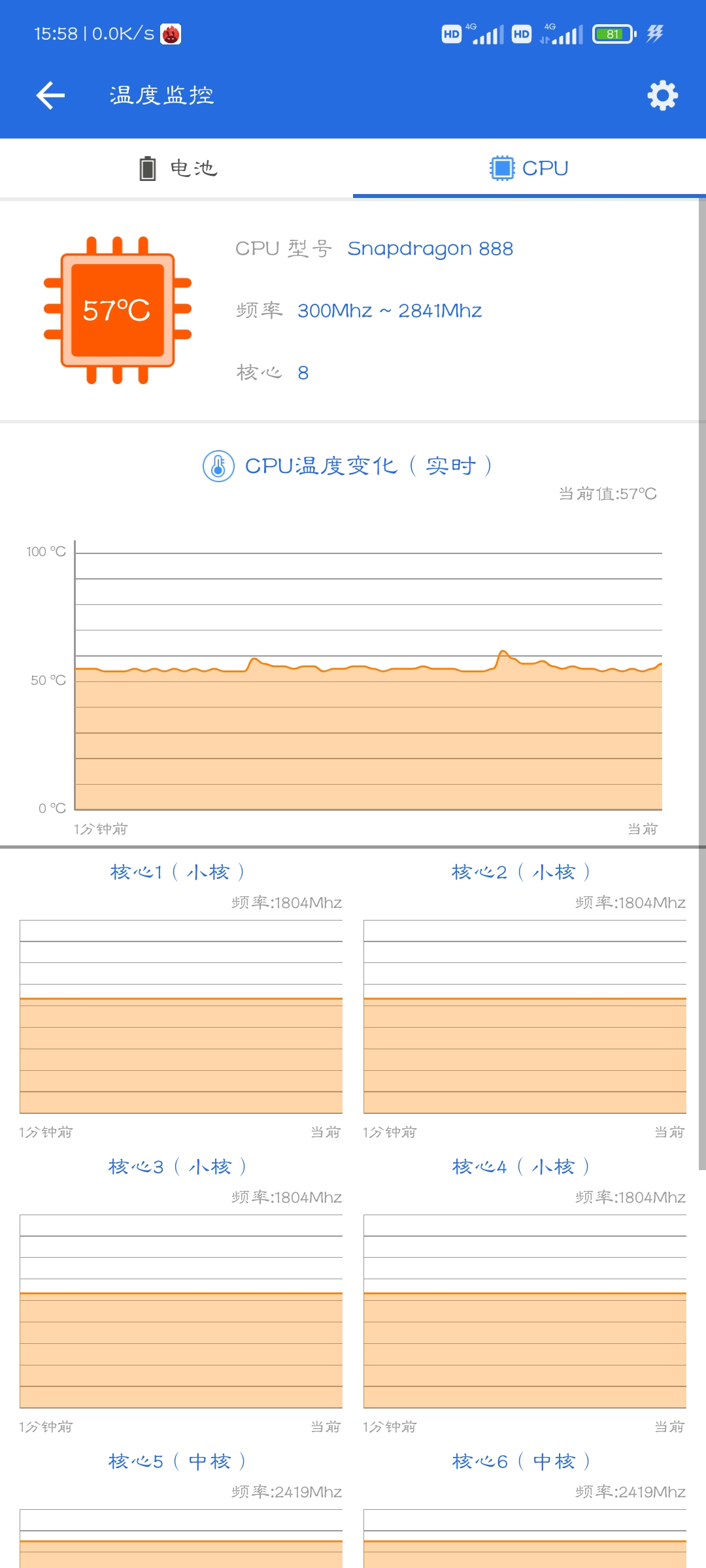Open the 核心4（小核）frequency graph

click(x=525, y=1311)
